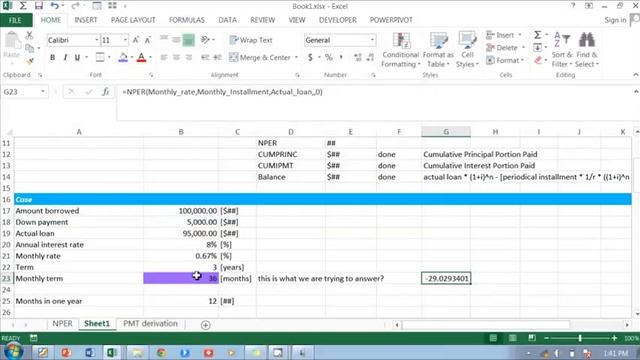Image resolution: width=640 pixels, height=360 pixels.
Task: Toggle Wrap Text
Action: pyautogui.click(x=251, y=40)
